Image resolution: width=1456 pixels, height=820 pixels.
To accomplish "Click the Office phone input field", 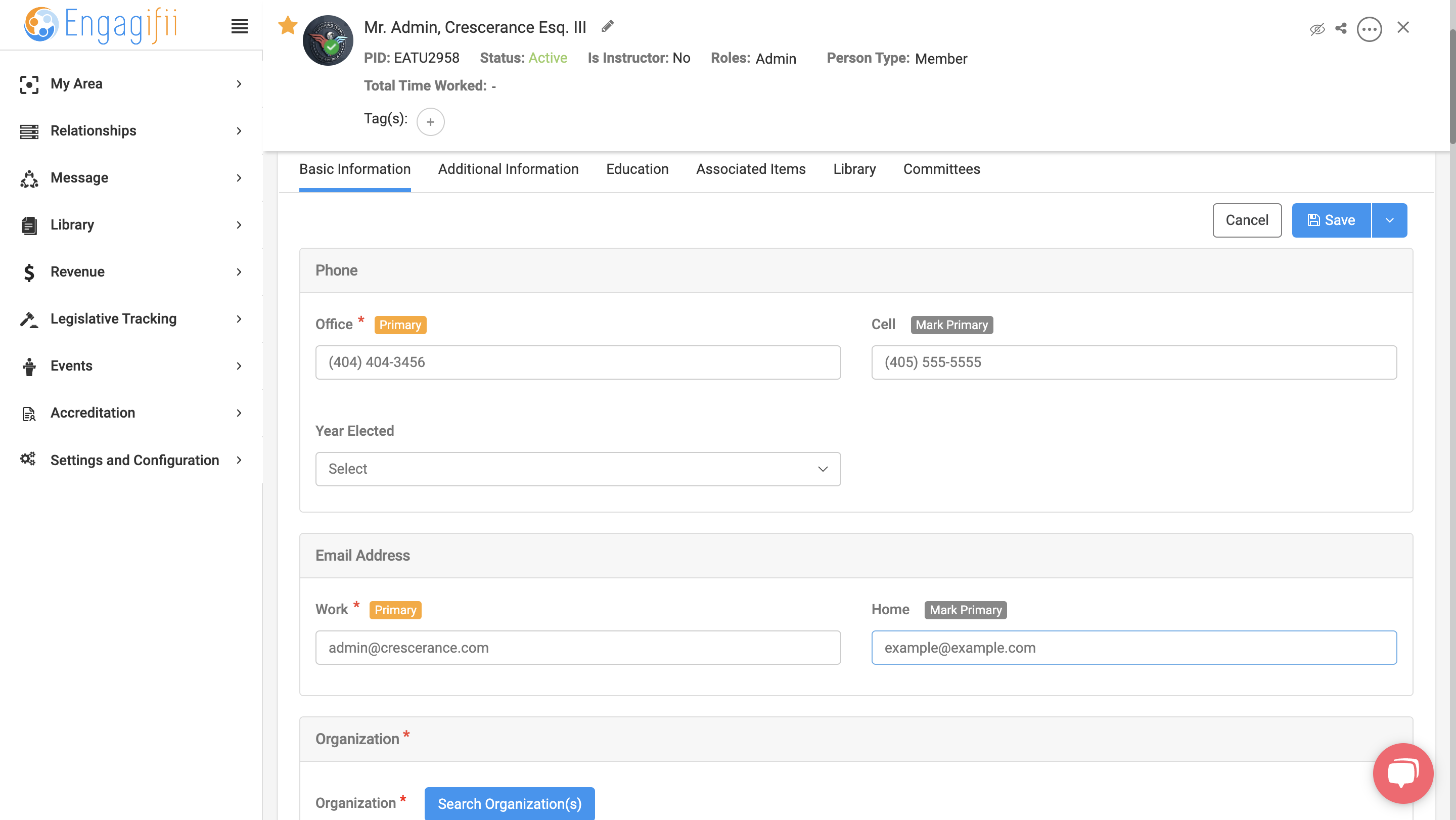I will point(578,362).
